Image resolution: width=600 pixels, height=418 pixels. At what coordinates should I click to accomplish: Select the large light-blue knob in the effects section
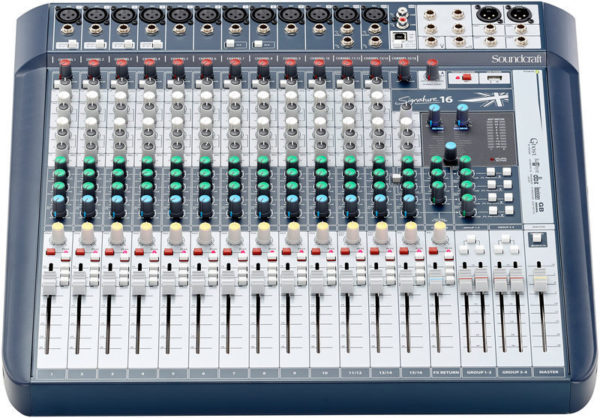(451, 152)
